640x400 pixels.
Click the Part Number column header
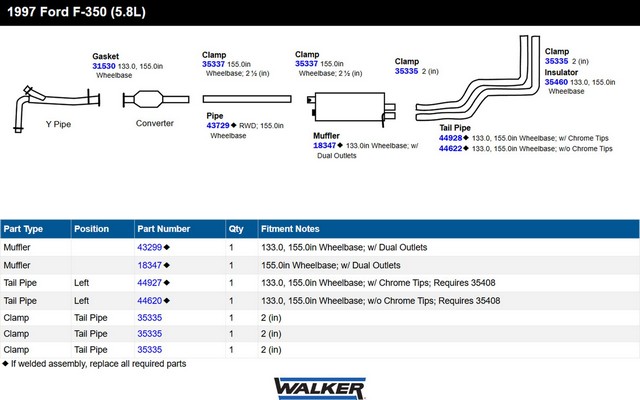point(180,229)
